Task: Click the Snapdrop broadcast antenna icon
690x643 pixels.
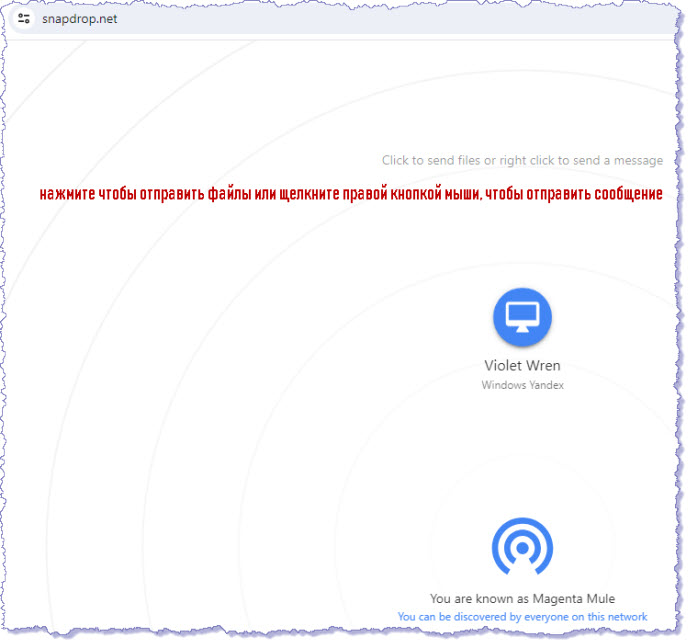Action: (522, 546)
